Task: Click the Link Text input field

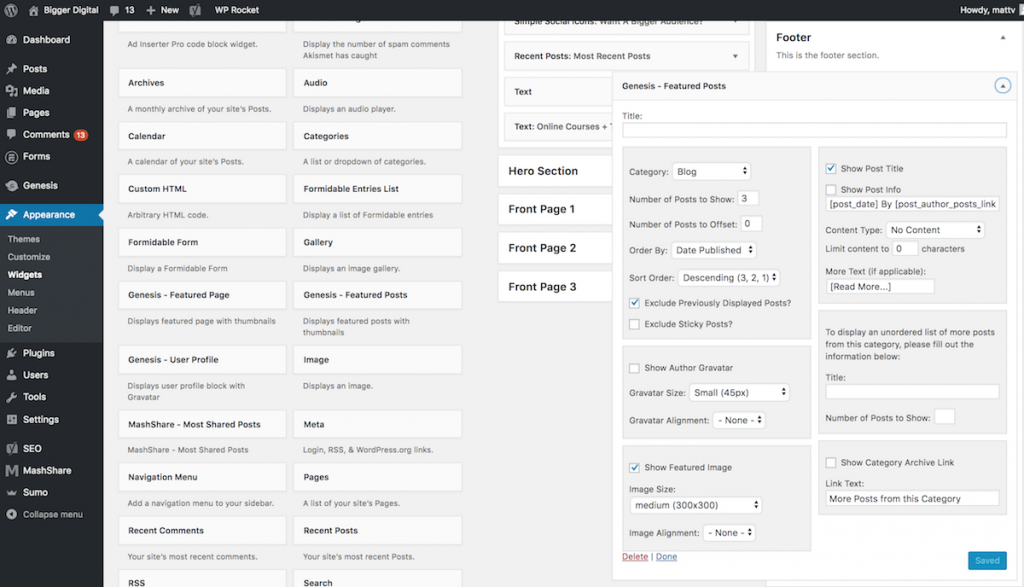Action: click(x=912, y=499)
